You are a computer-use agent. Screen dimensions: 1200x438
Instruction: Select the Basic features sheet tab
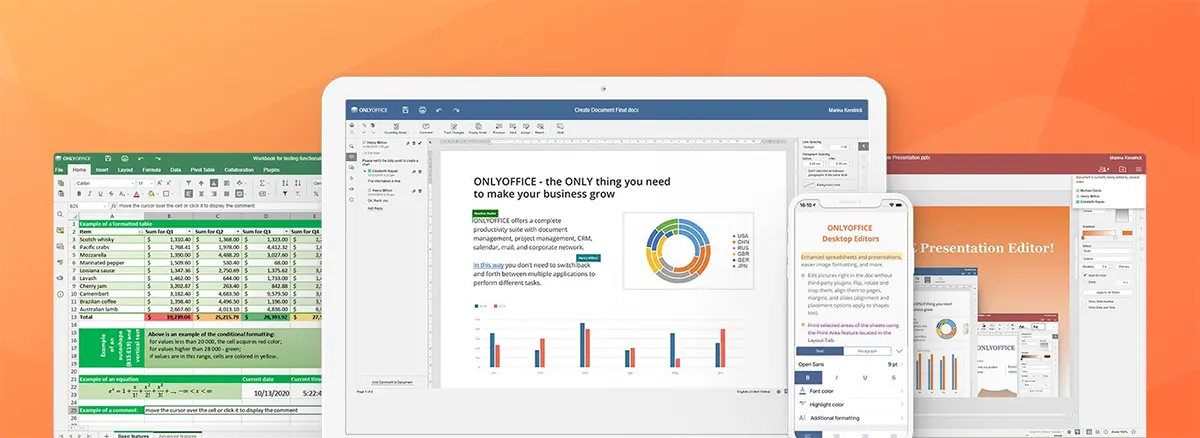click(133, 436)
